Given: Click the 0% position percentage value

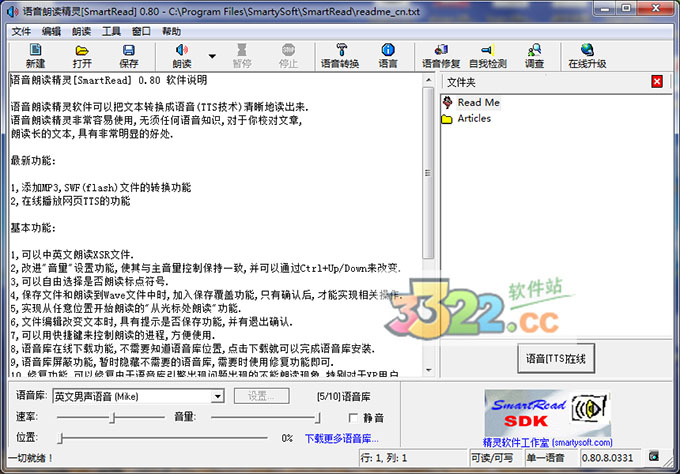Looking at the screenshot, I should click(x=287, y=438).
